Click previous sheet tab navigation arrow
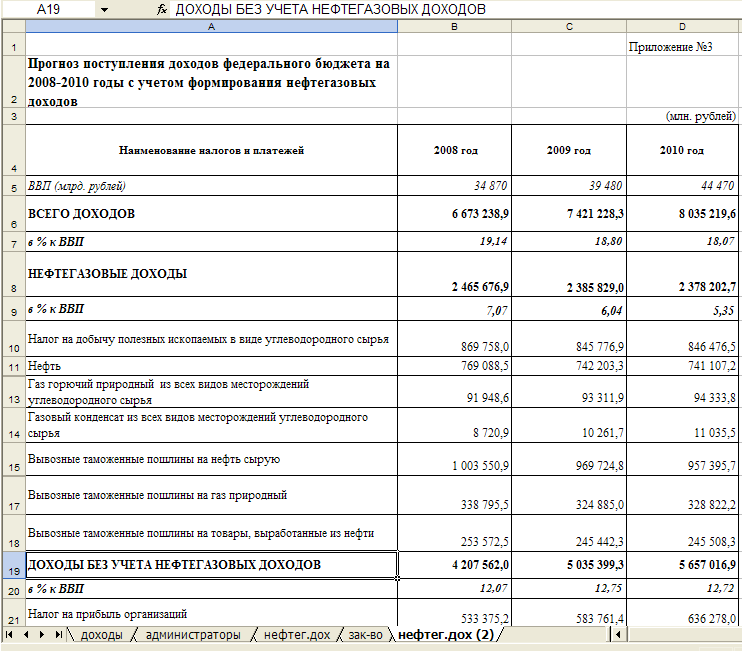The image size is (742, 651). click(26, 634)
